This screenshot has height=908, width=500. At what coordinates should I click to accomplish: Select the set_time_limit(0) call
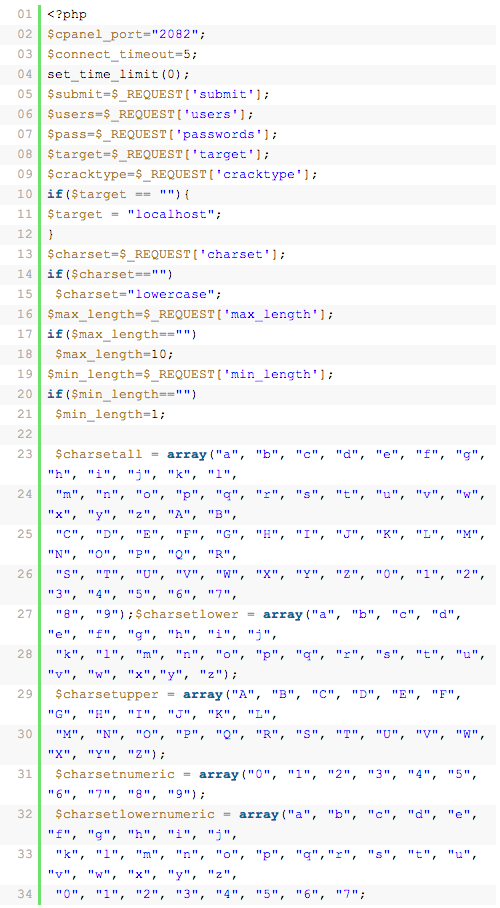click(119, 75)
